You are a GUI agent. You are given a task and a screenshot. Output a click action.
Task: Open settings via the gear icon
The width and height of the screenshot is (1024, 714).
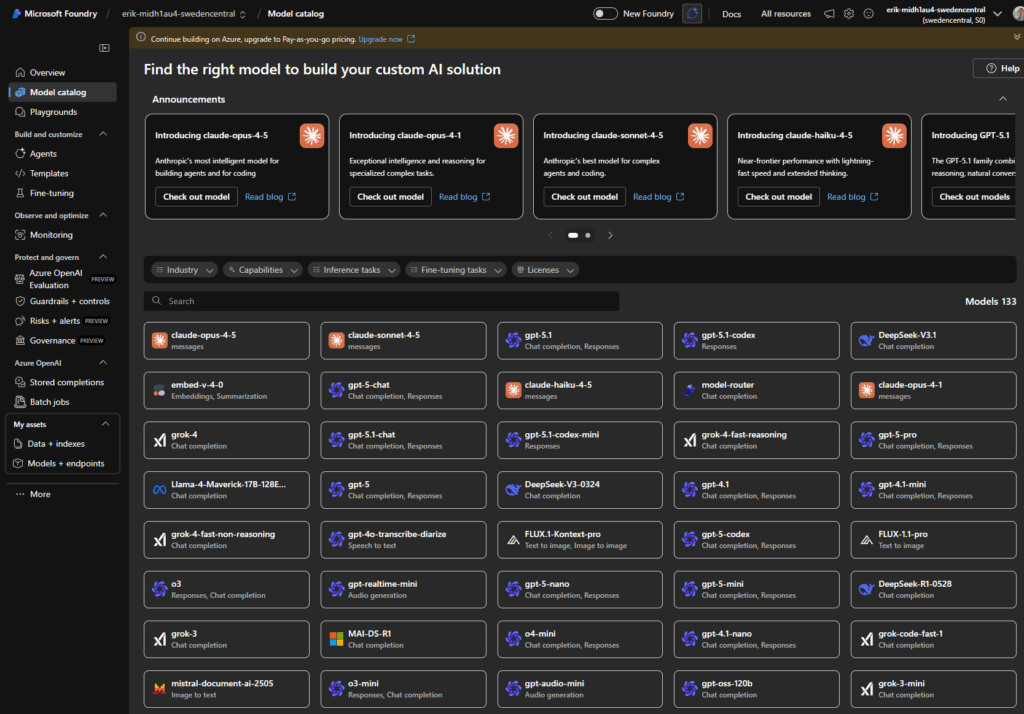click(x=848, y=14)
